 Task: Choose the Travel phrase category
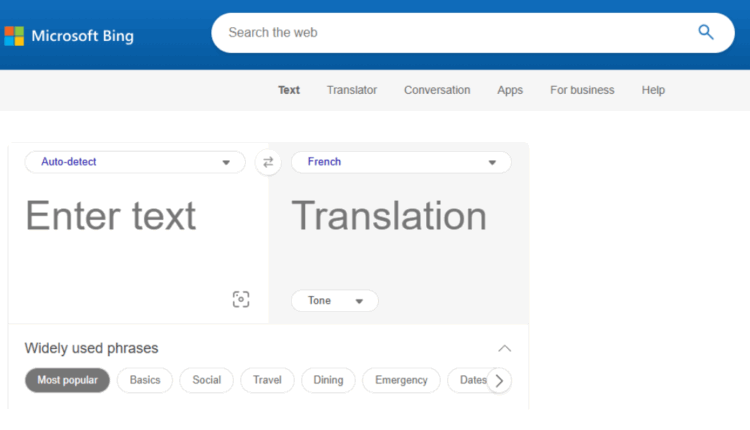[267, 380]
